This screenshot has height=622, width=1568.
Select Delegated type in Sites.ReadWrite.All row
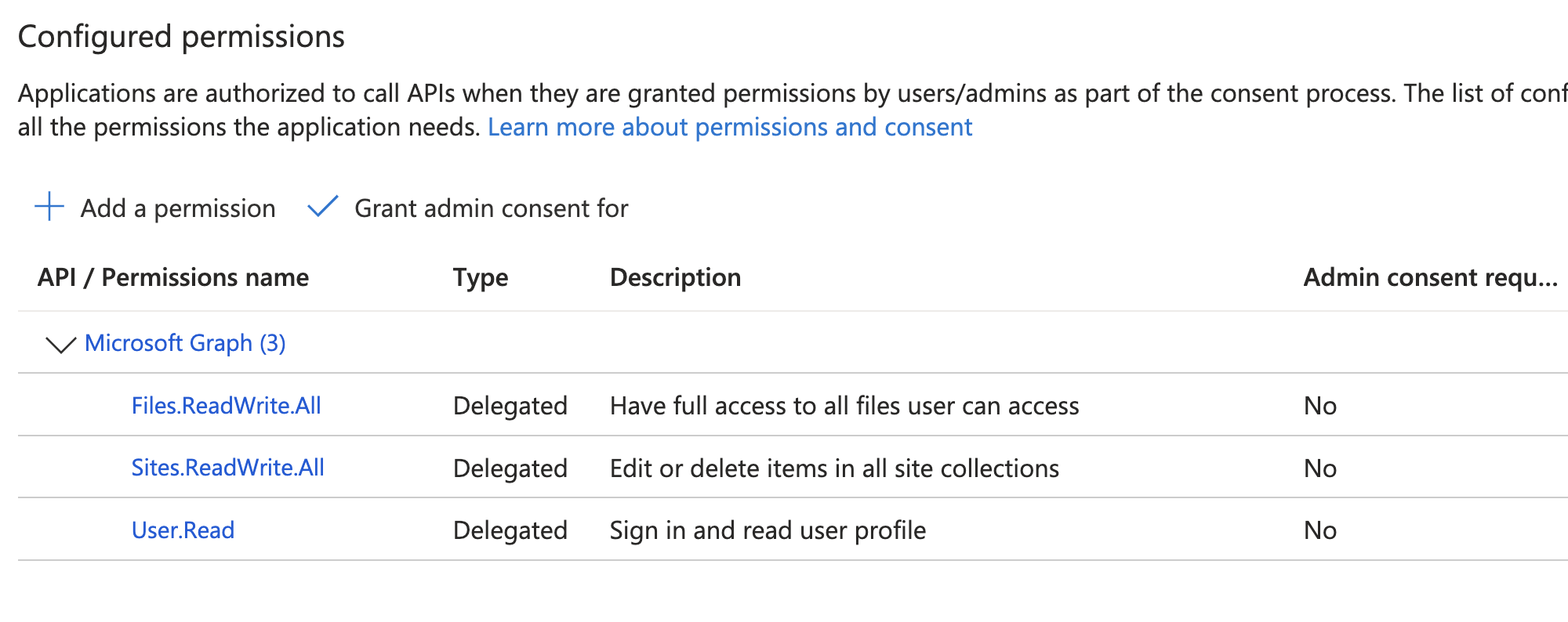coord(510,468)
